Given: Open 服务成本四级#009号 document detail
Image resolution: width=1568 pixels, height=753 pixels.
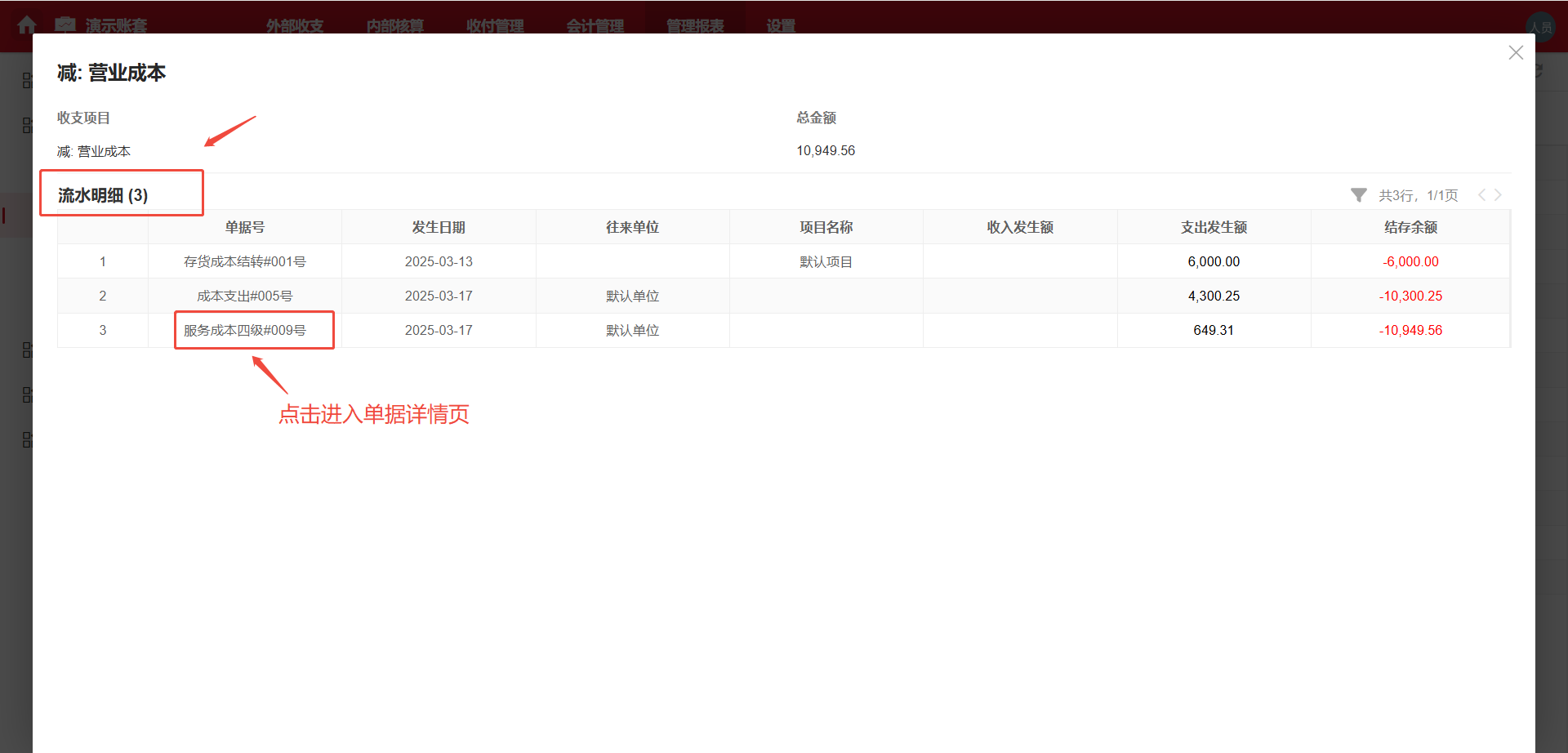Looking at the screenshot, I should [253, 330].
